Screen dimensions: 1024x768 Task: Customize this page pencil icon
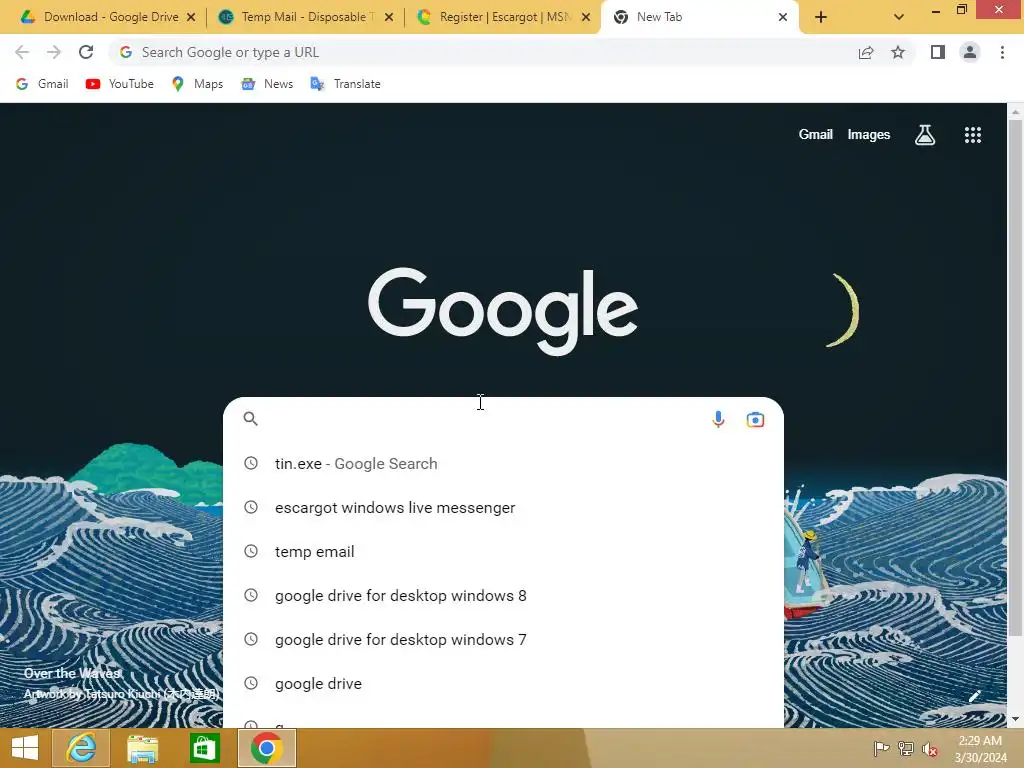(974, 696)
